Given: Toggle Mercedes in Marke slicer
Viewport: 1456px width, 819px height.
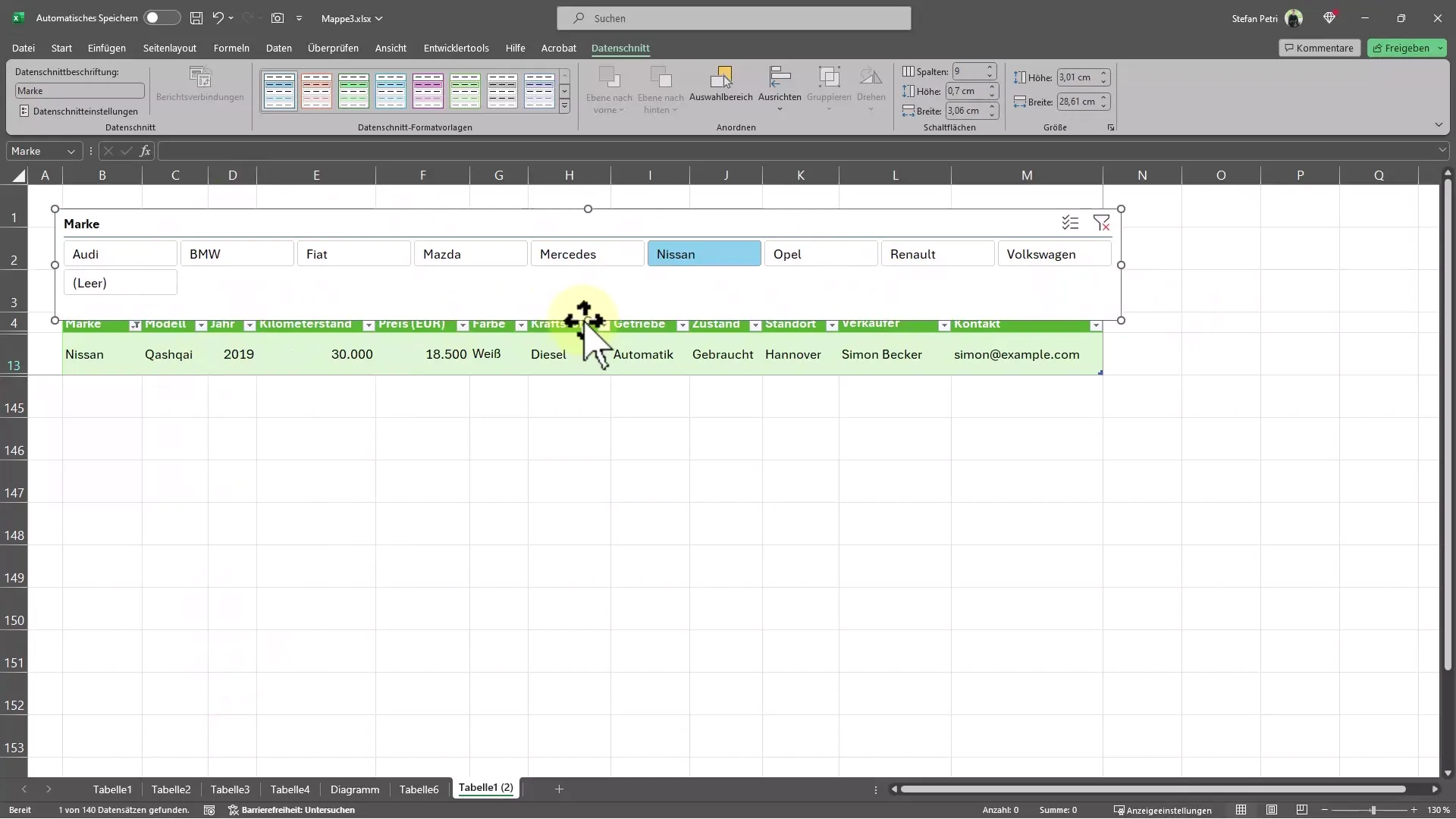Looking at the screenshot, I should (x=588, y=254).
